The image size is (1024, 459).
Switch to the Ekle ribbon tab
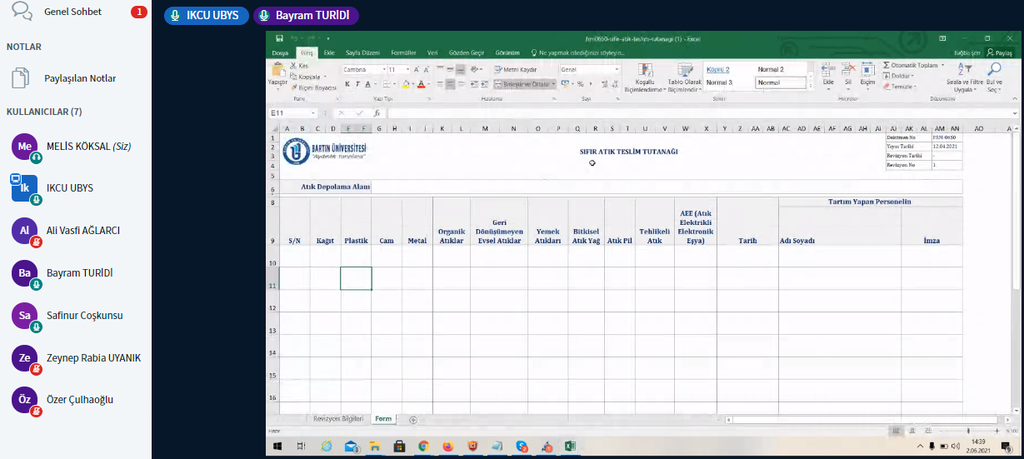coord(330,52)
